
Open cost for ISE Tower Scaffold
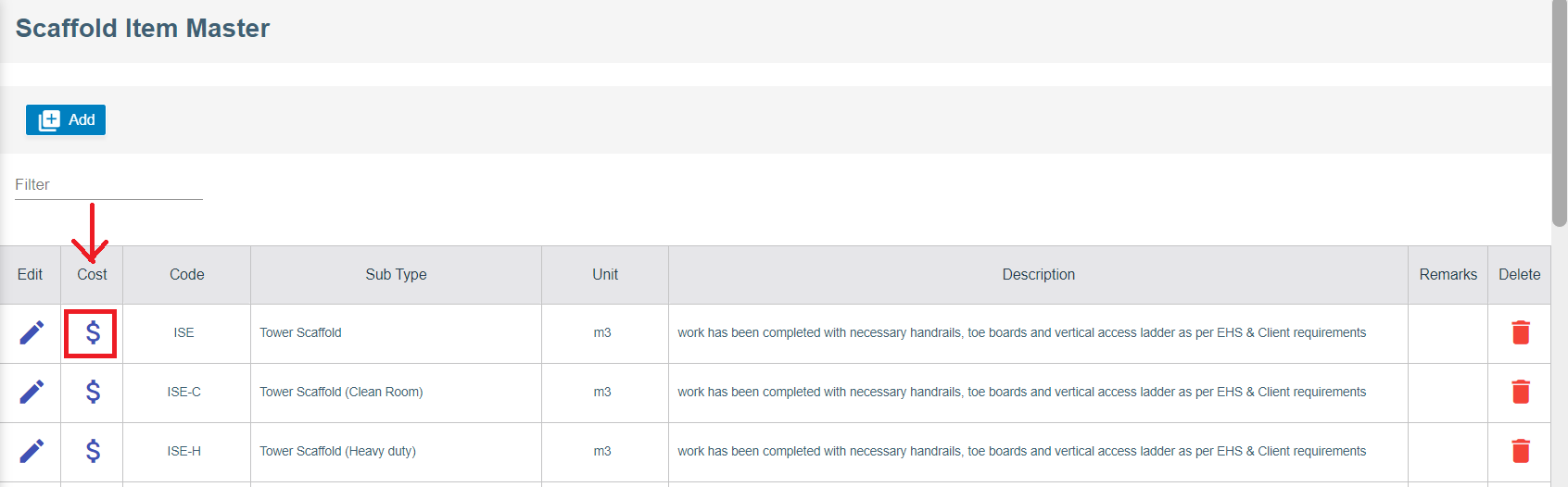pyautogui.click(x=93, y=332)
